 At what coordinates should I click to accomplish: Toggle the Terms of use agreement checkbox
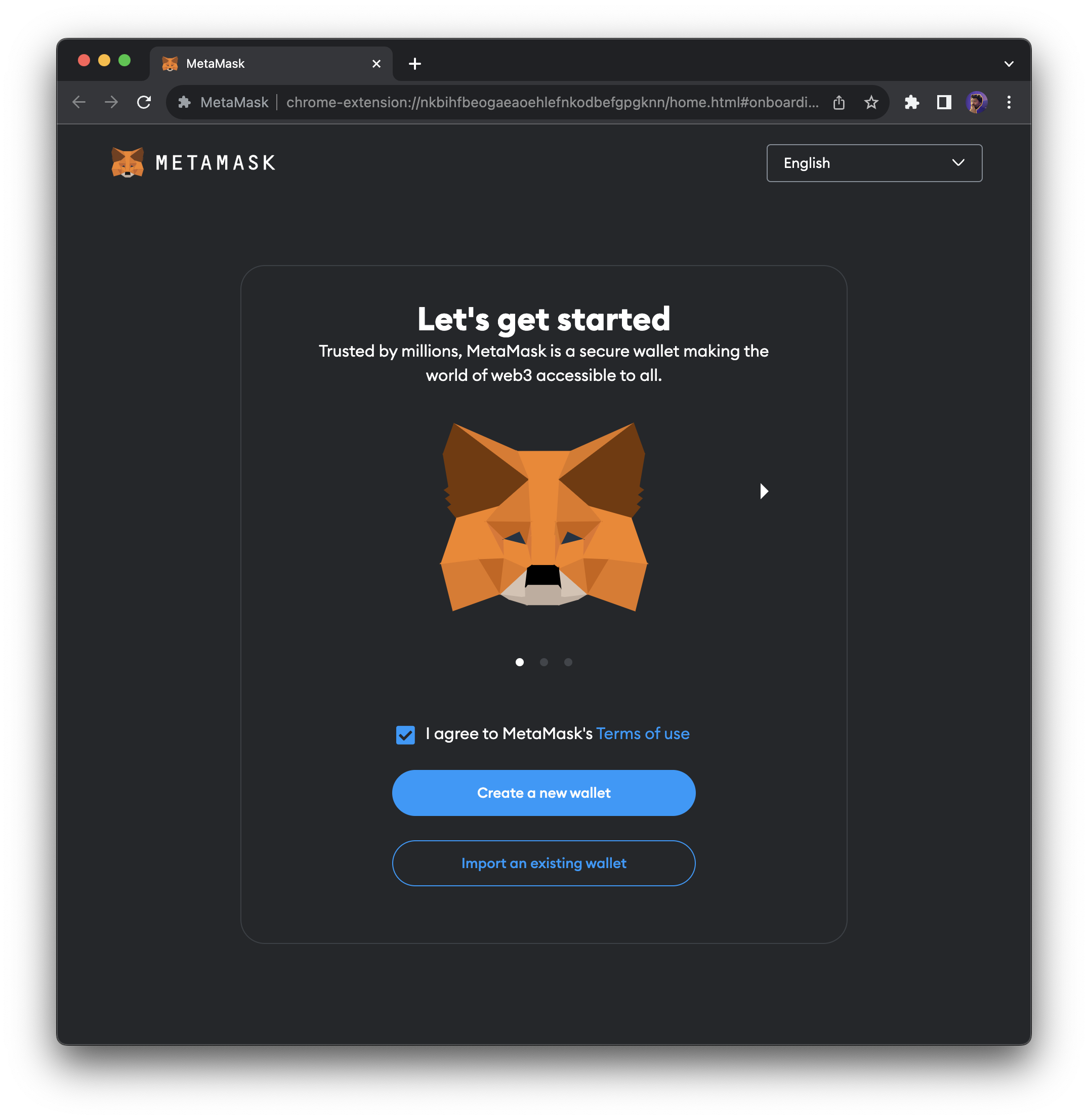click(x=404, y=734)
